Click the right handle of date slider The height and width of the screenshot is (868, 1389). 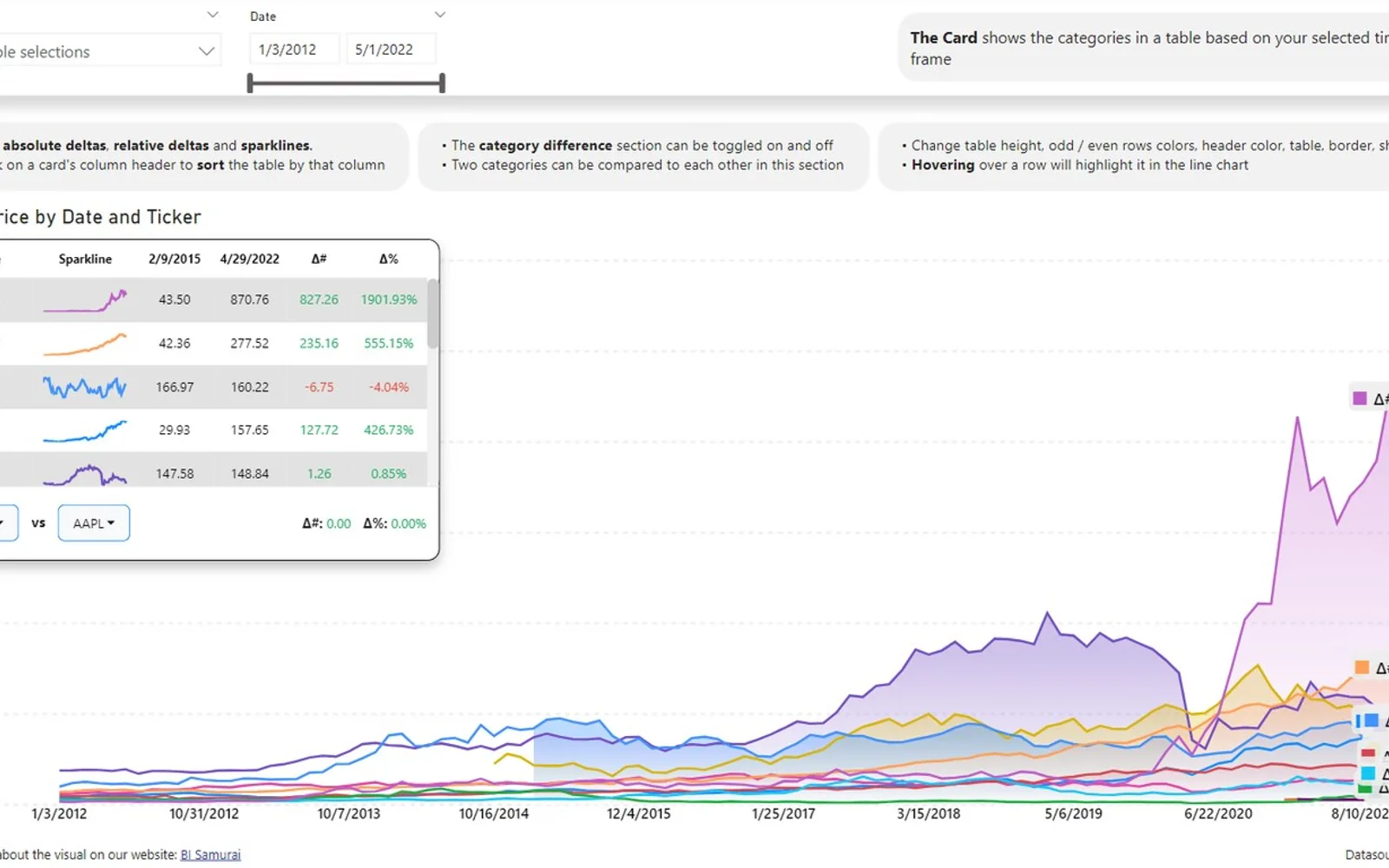click(x=443, y=83)
